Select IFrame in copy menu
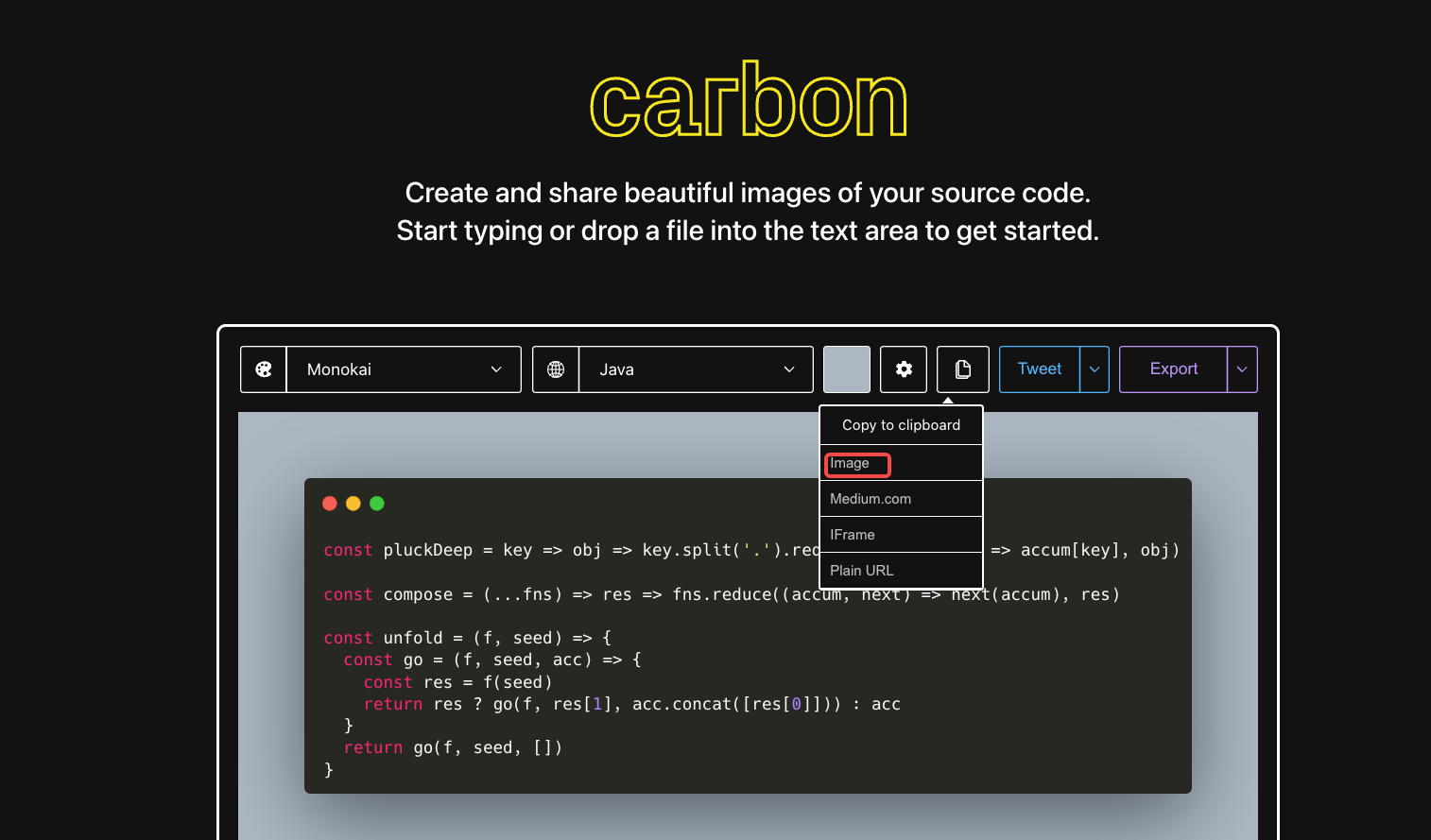 (x=902, y=535)
